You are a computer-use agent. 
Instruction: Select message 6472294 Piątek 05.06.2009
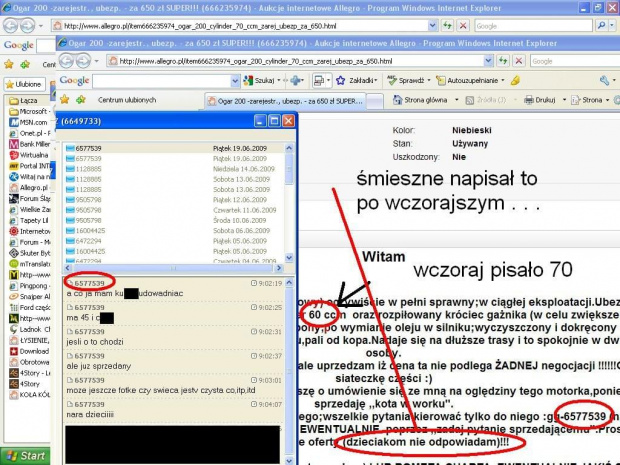174,241
